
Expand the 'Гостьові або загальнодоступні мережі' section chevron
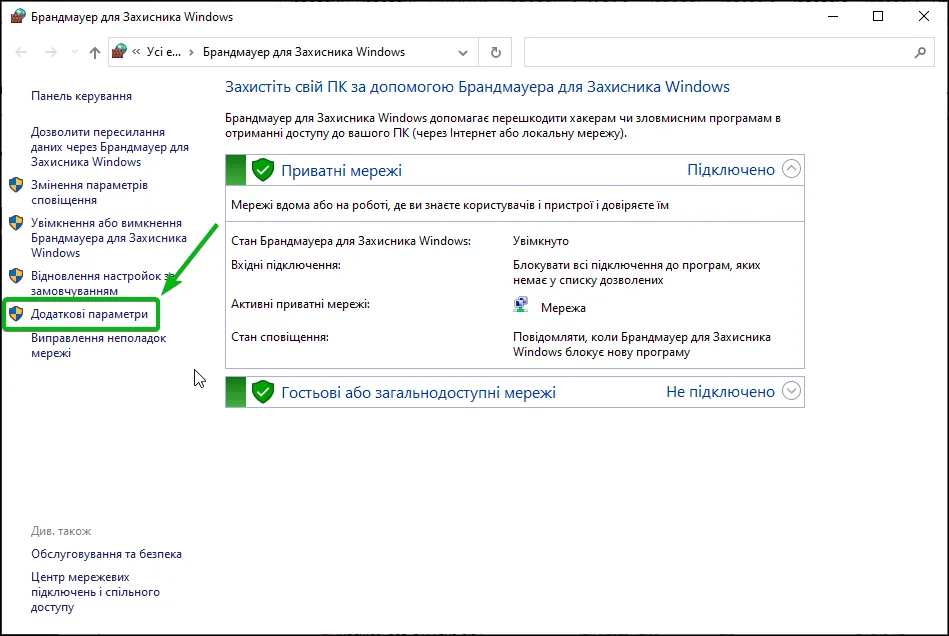[791, 391]
